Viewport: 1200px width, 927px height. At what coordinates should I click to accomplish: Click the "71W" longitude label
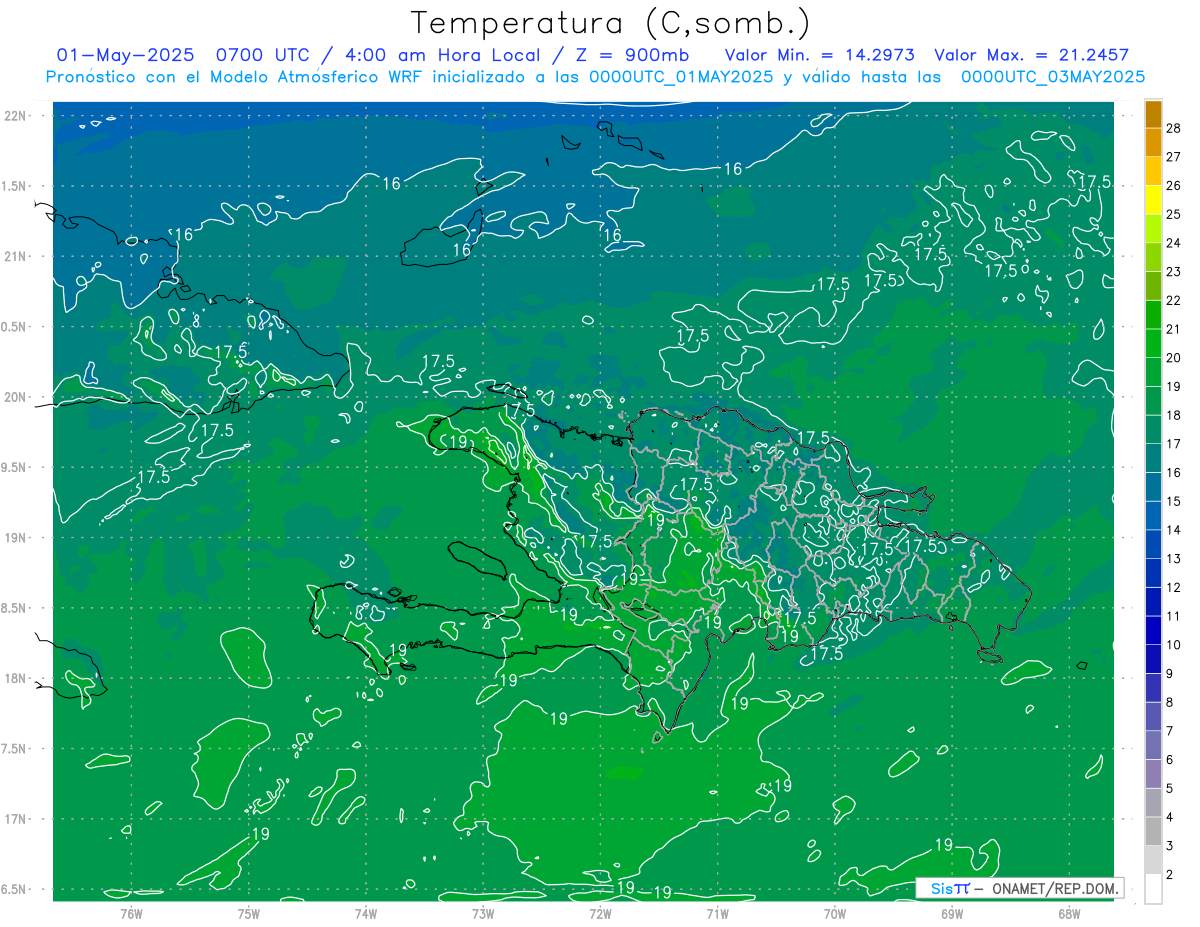click(717, 913)
